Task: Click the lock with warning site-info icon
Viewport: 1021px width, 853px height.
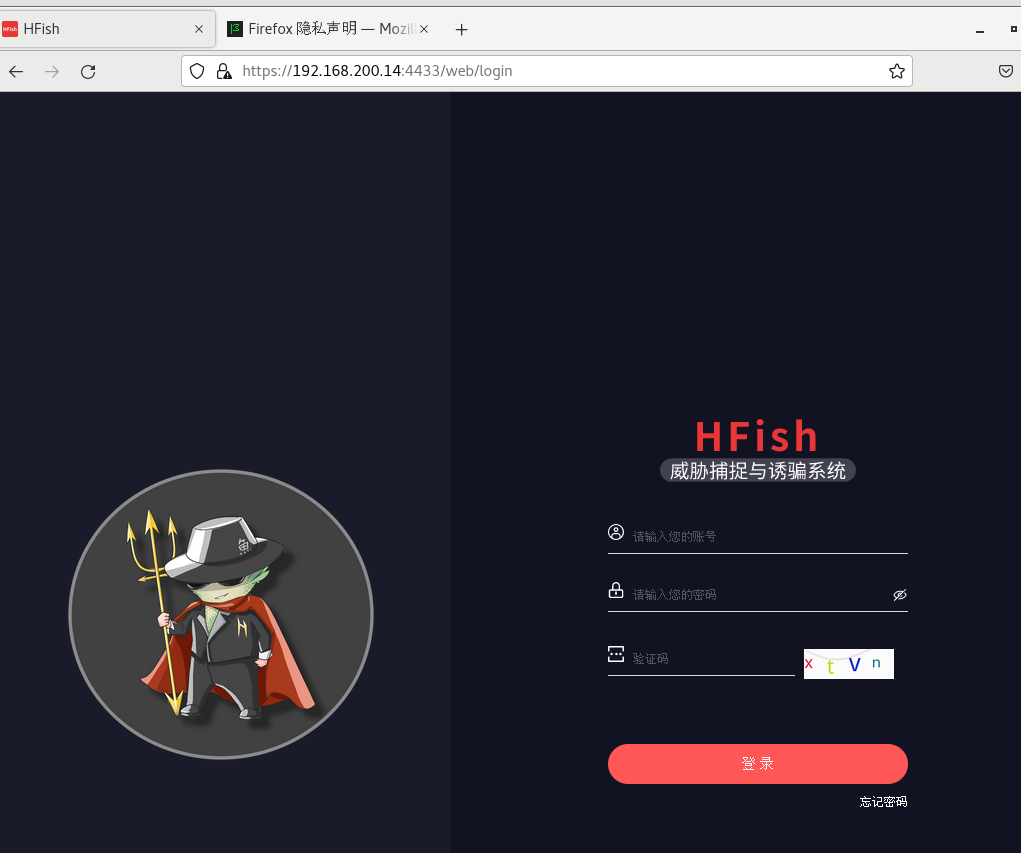Action: (224, 71)
